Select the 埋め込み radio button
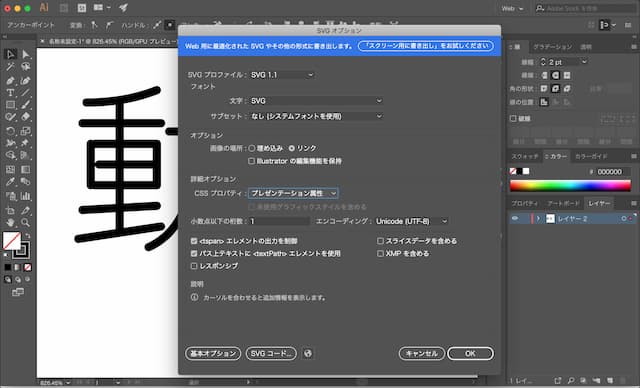The image size is (640, 388). [x=252, y=148]
